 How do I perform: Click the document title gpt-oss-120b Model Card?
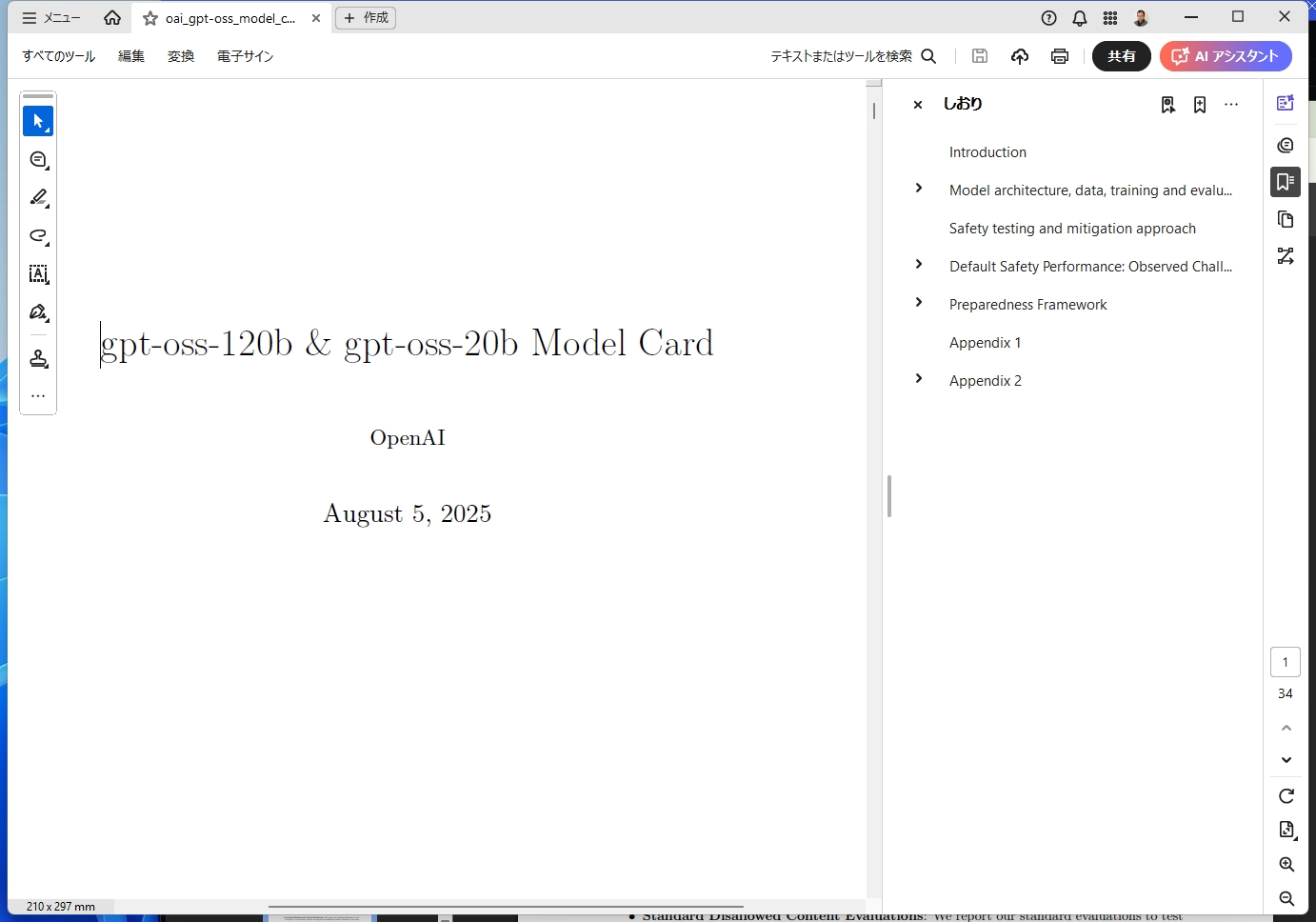pos(407,344)
